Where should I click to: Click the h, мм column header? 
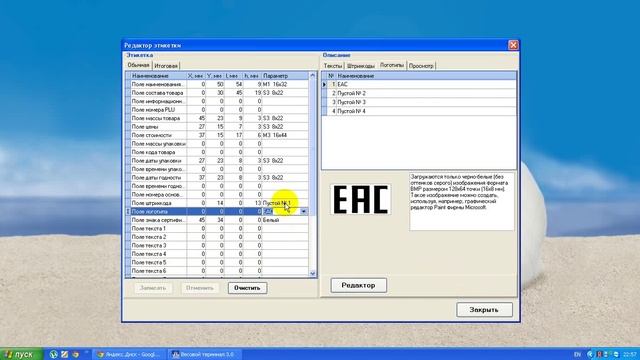252,76
